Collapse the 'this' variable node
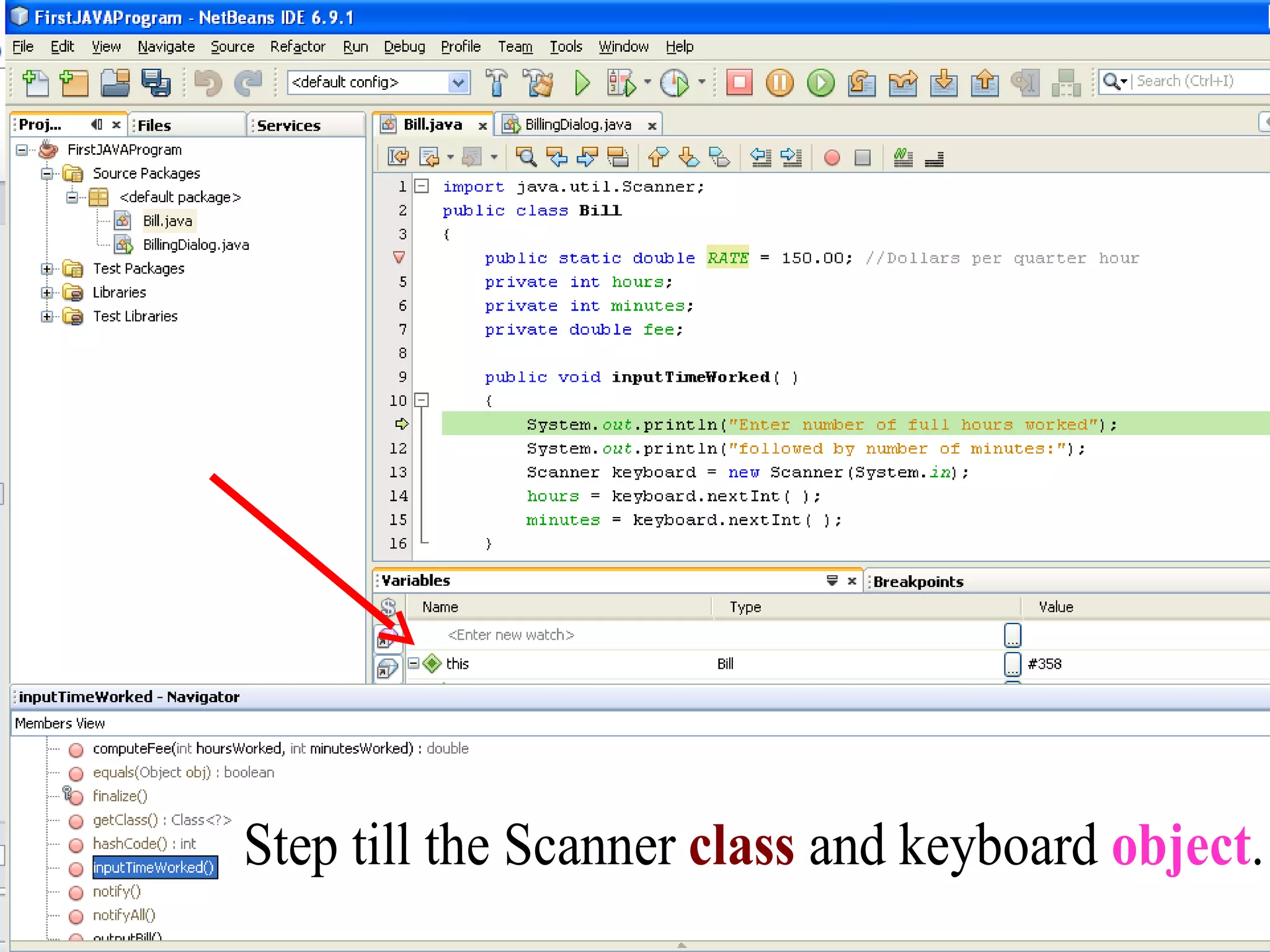 coord(414,663)
